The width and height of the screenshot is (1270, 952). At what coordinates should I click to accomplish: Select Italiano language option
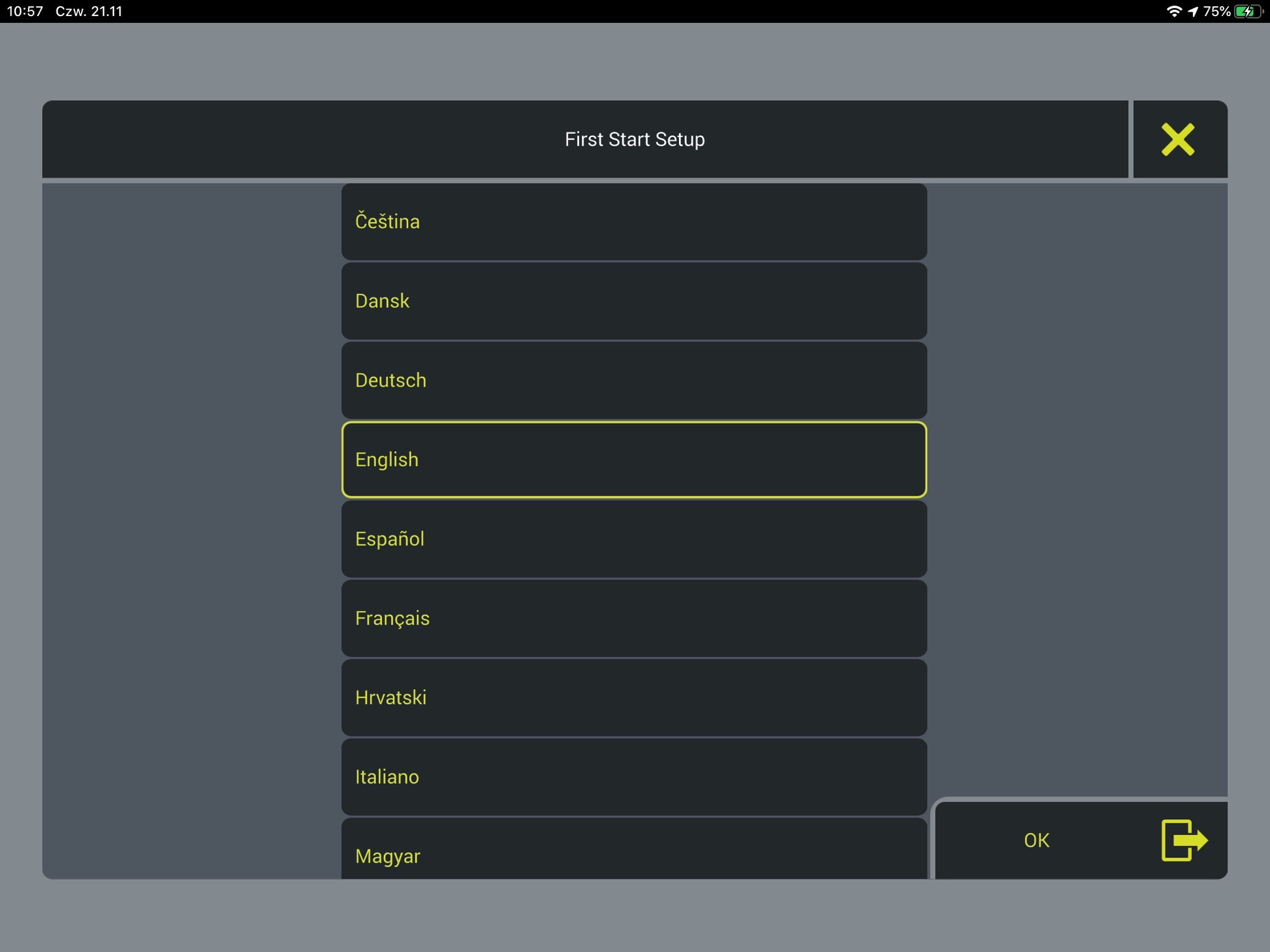[x=634, y=777]
